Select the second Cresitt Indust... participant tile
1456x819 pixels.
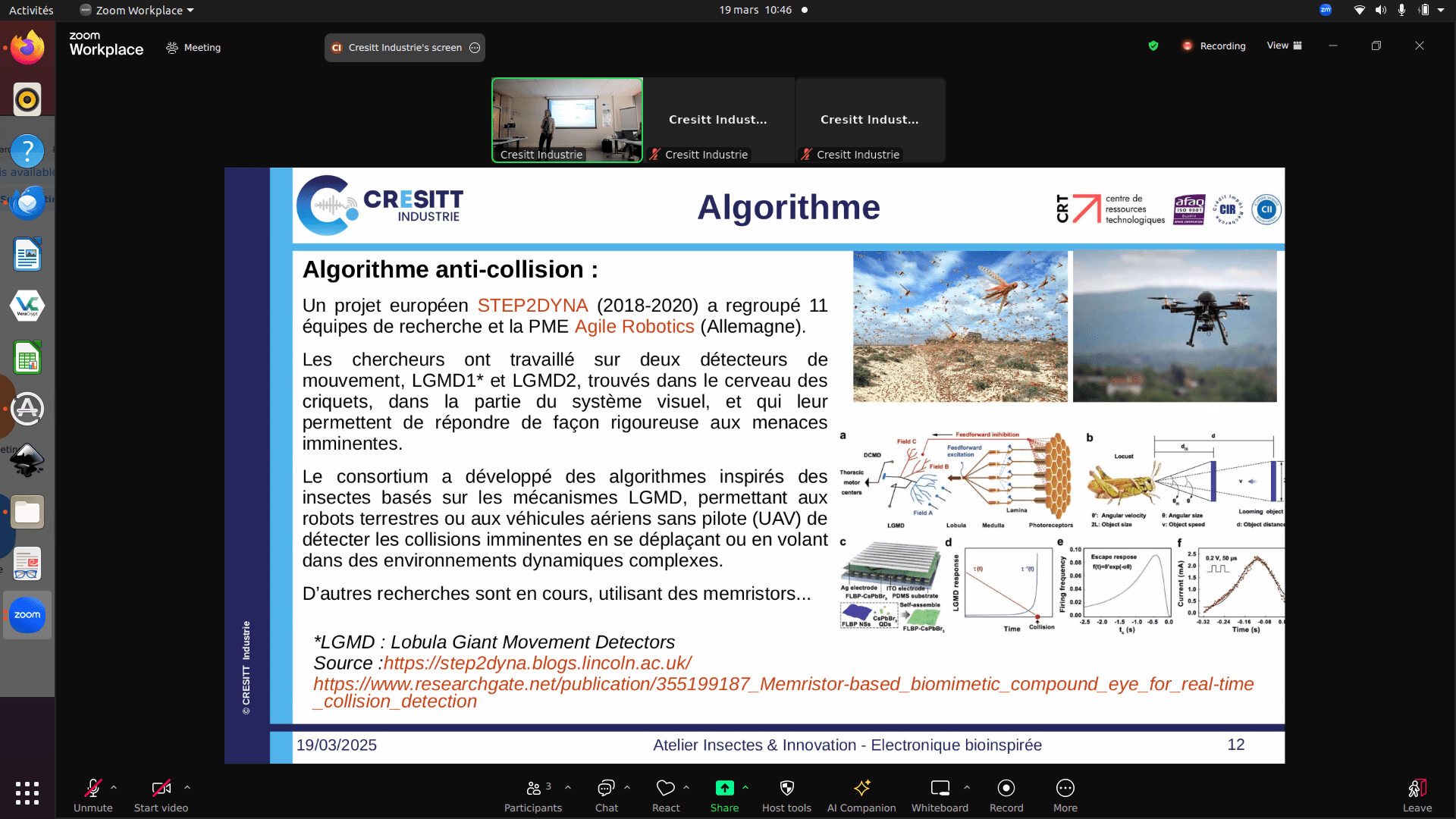pos(718,120)
